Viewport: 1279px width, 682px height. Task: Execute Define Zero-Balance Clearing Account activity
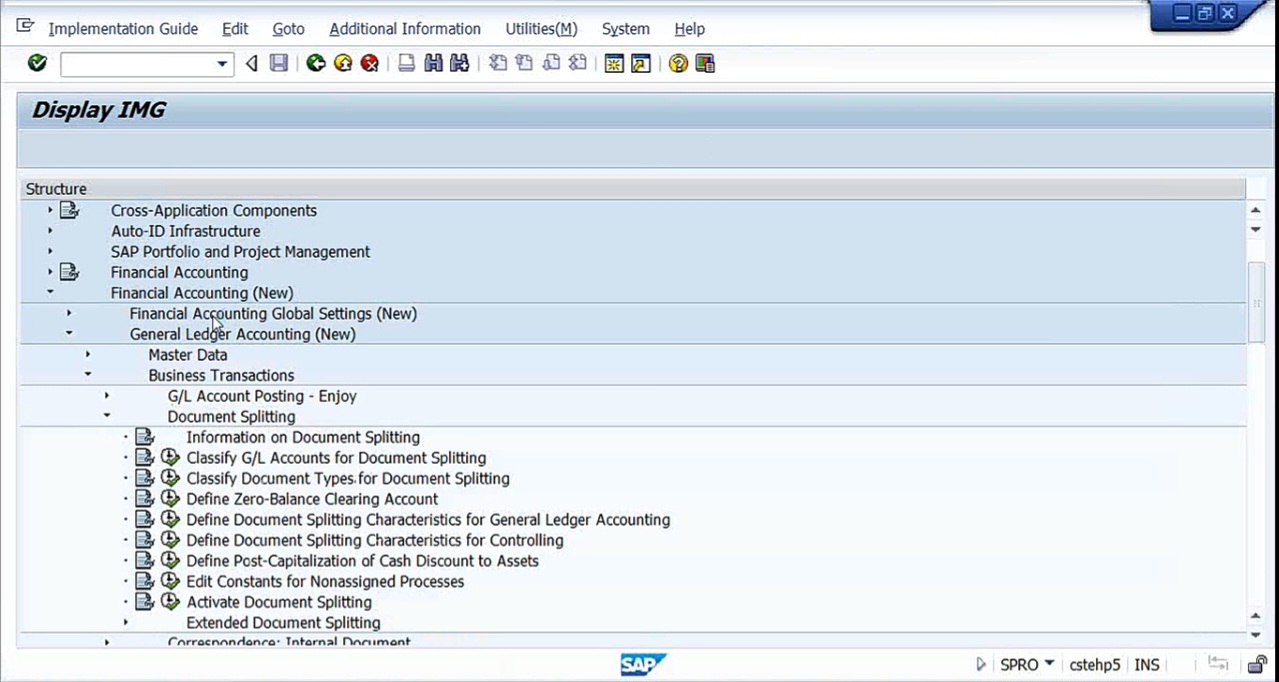pos(170,499)
